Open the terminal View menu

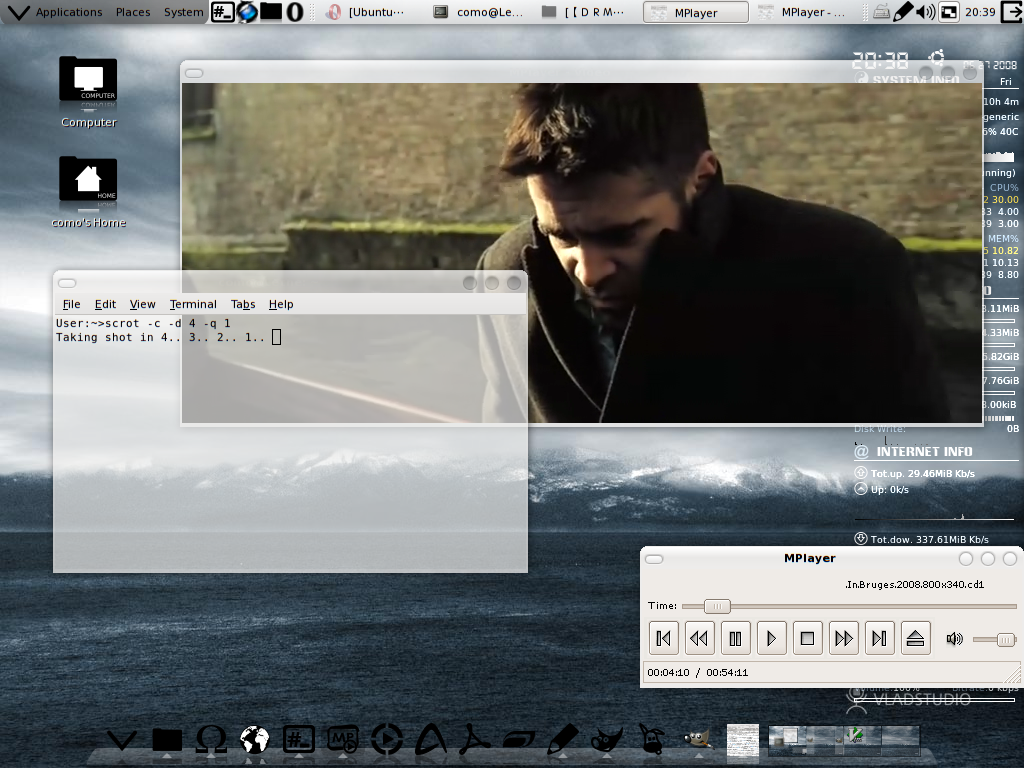point(142,304)
